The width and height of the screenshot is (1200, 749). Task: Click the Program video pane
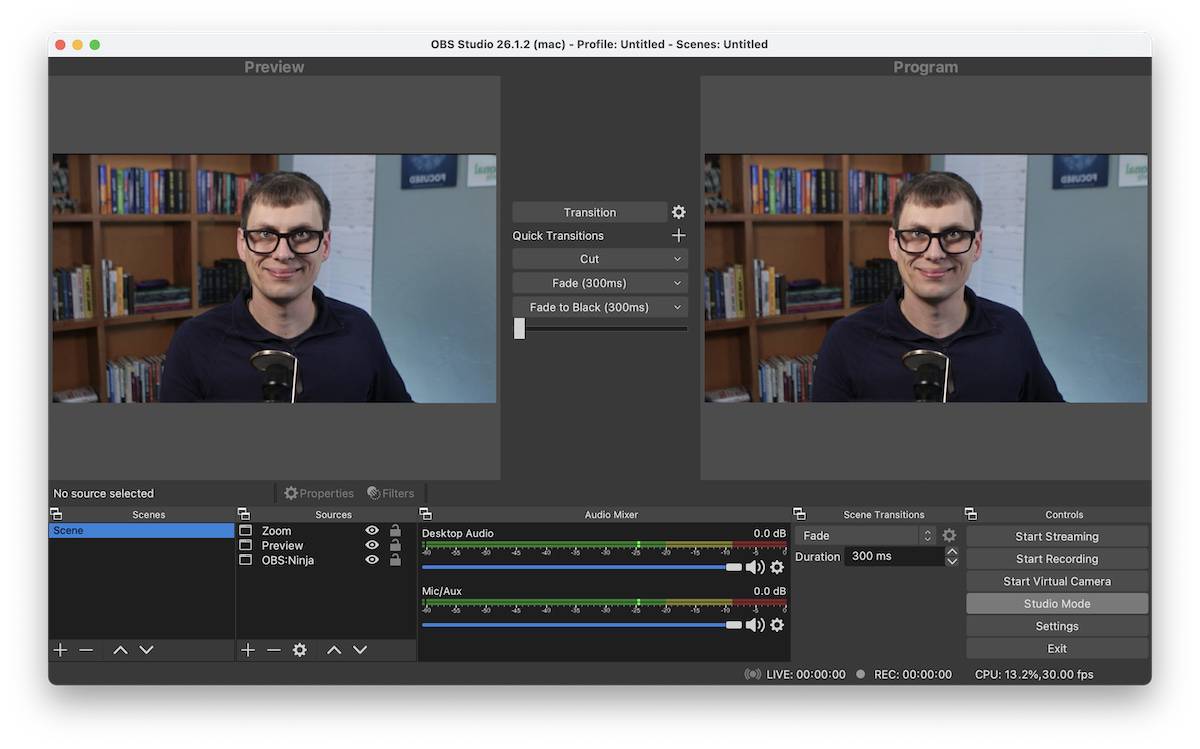pos(926,278)
